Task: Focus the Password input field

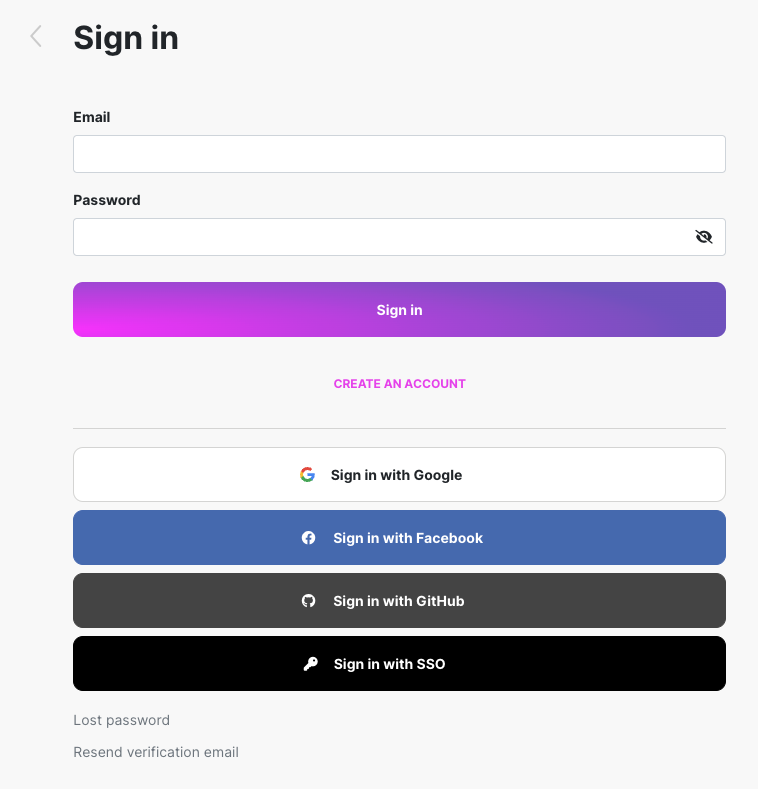Action: pos(380,237)
